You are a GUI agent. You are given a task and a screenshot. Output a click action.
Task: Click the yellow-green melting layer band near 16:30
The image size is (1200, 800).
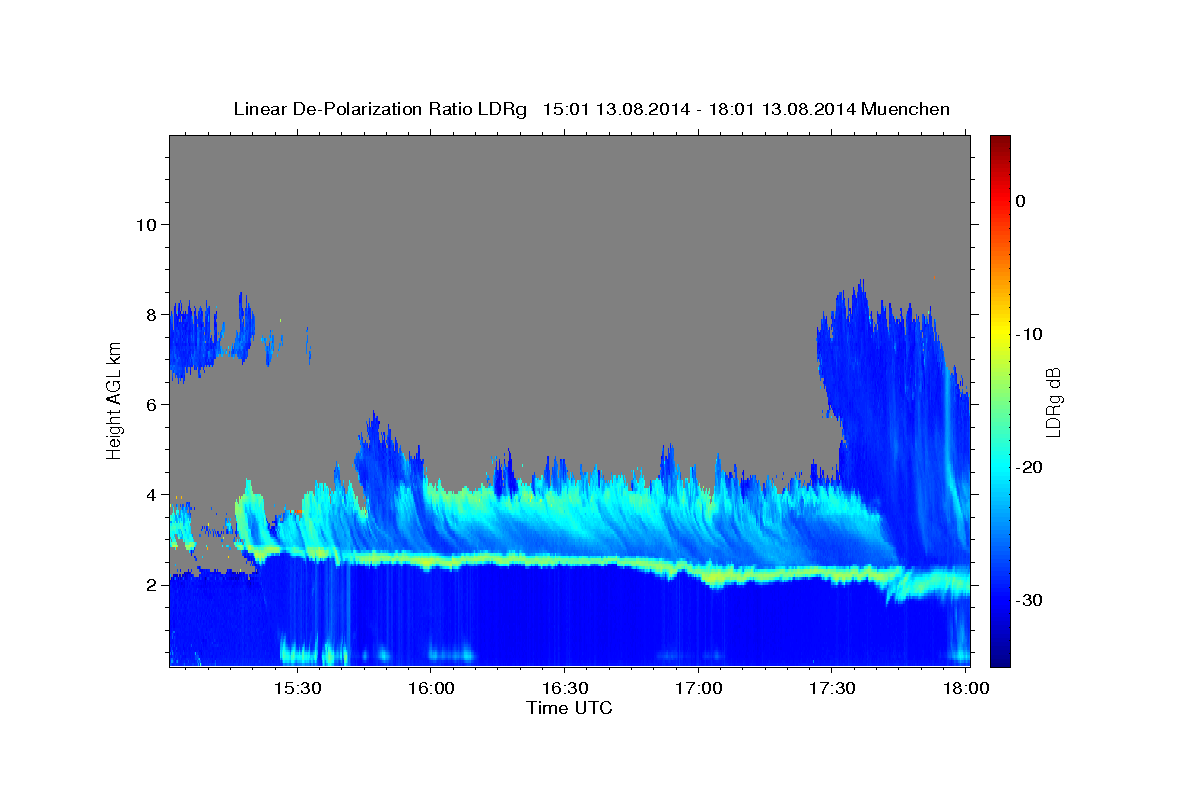(564, 560)
